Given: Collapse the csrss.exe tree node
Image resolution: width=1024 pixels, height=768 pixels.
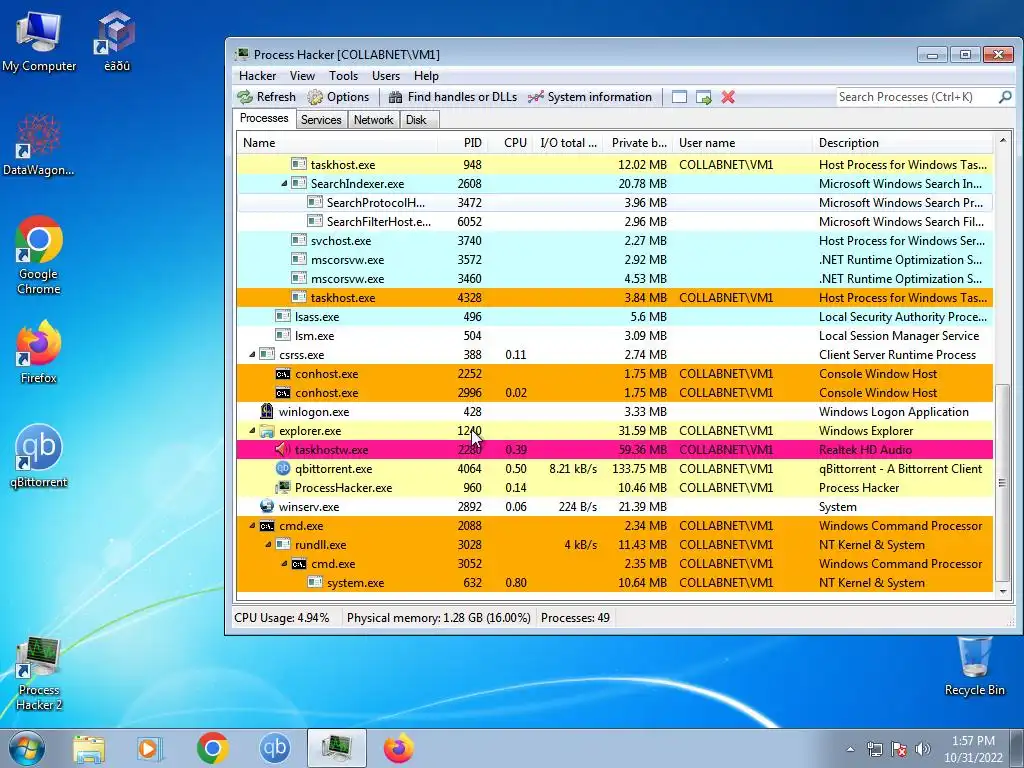Looking at the screenshot, I should click(252, 355).
